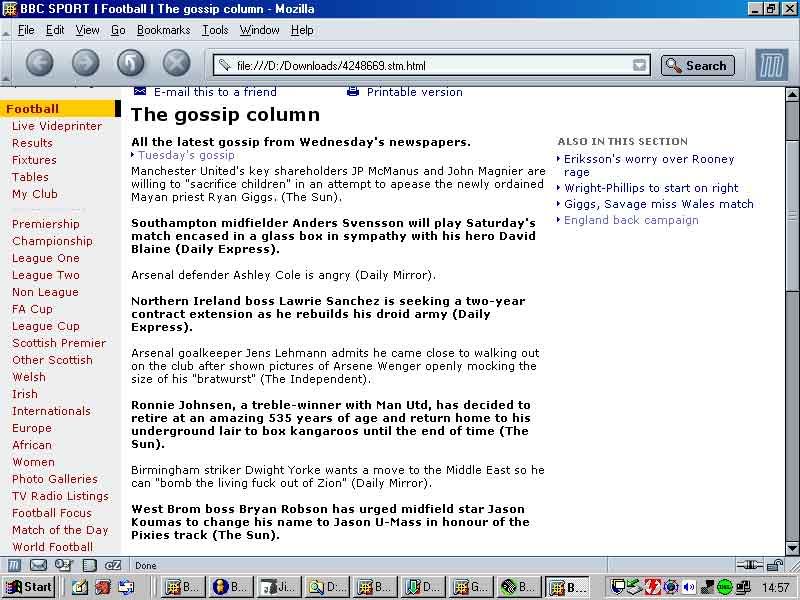Go to Premiership section
Image resolution: width=800 pixels, height=600 pixels.
[45, 224]
